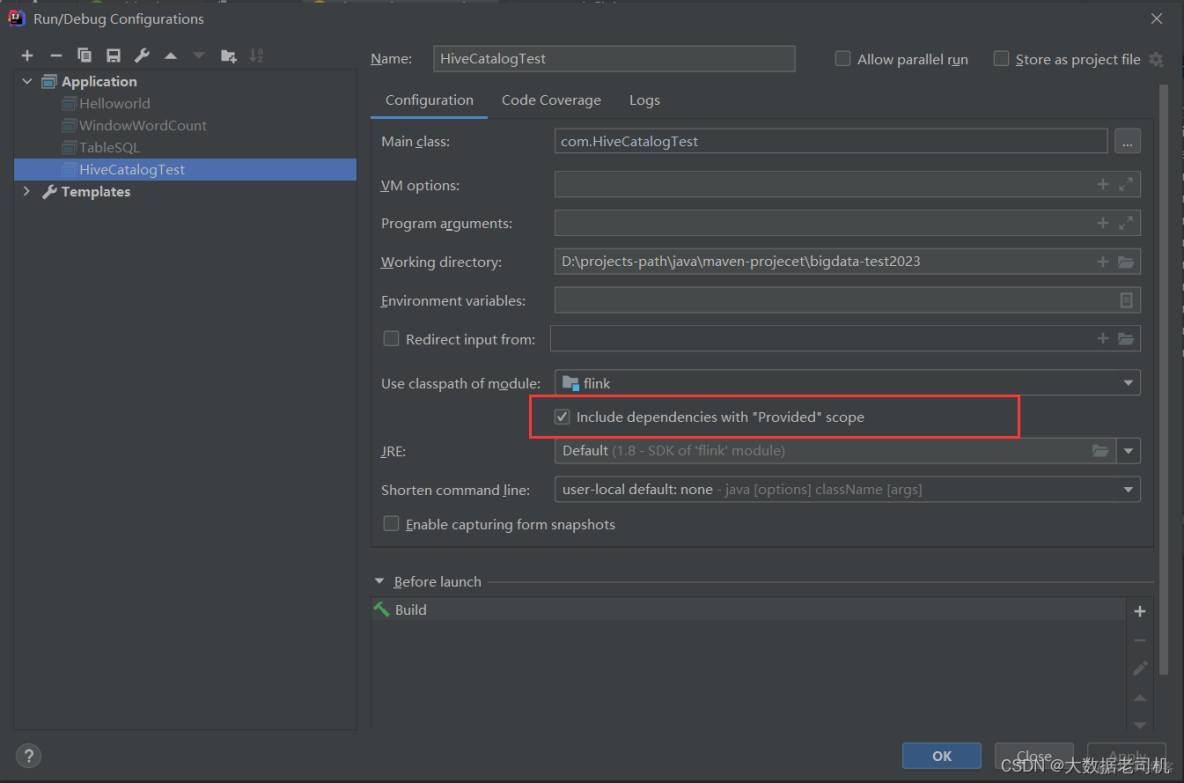This screenshot has width=1184, height=783.
Task: Add a new run configuration
Action: tap(27, 55)
